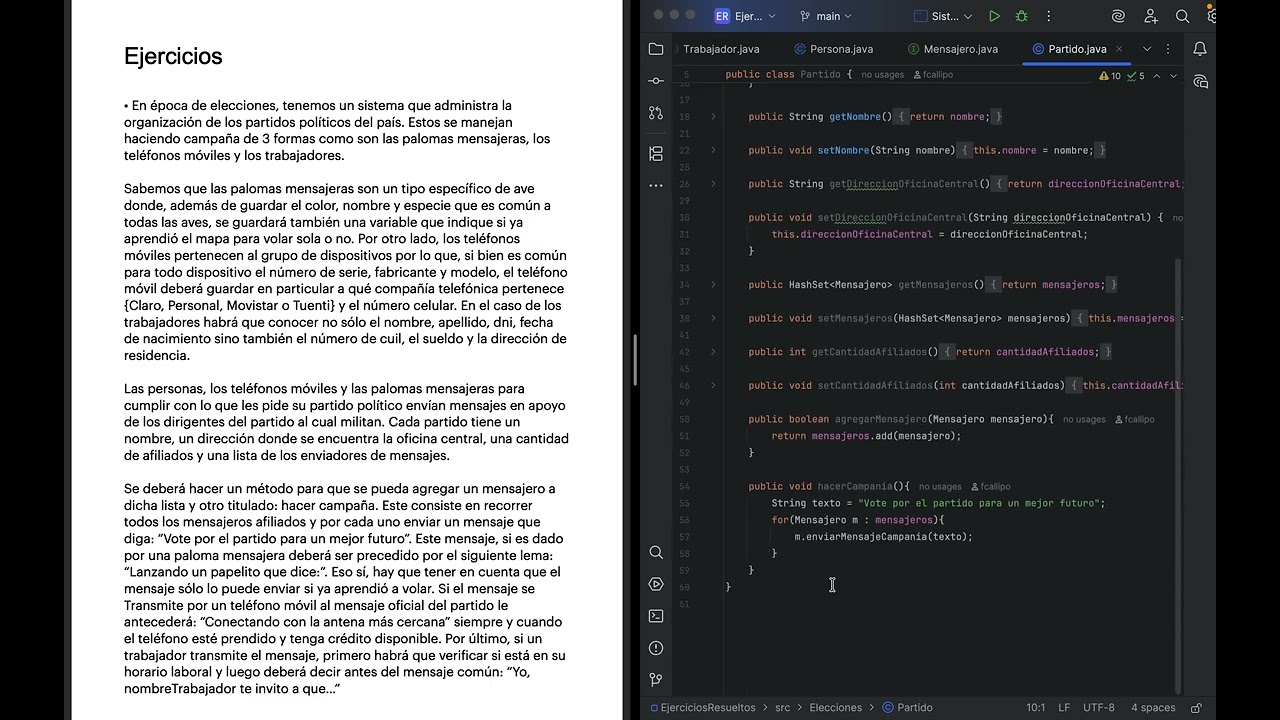The image size is (1280, 720).
Task: Click the document pane's vertical scrollbar
Action: (635, 360)
